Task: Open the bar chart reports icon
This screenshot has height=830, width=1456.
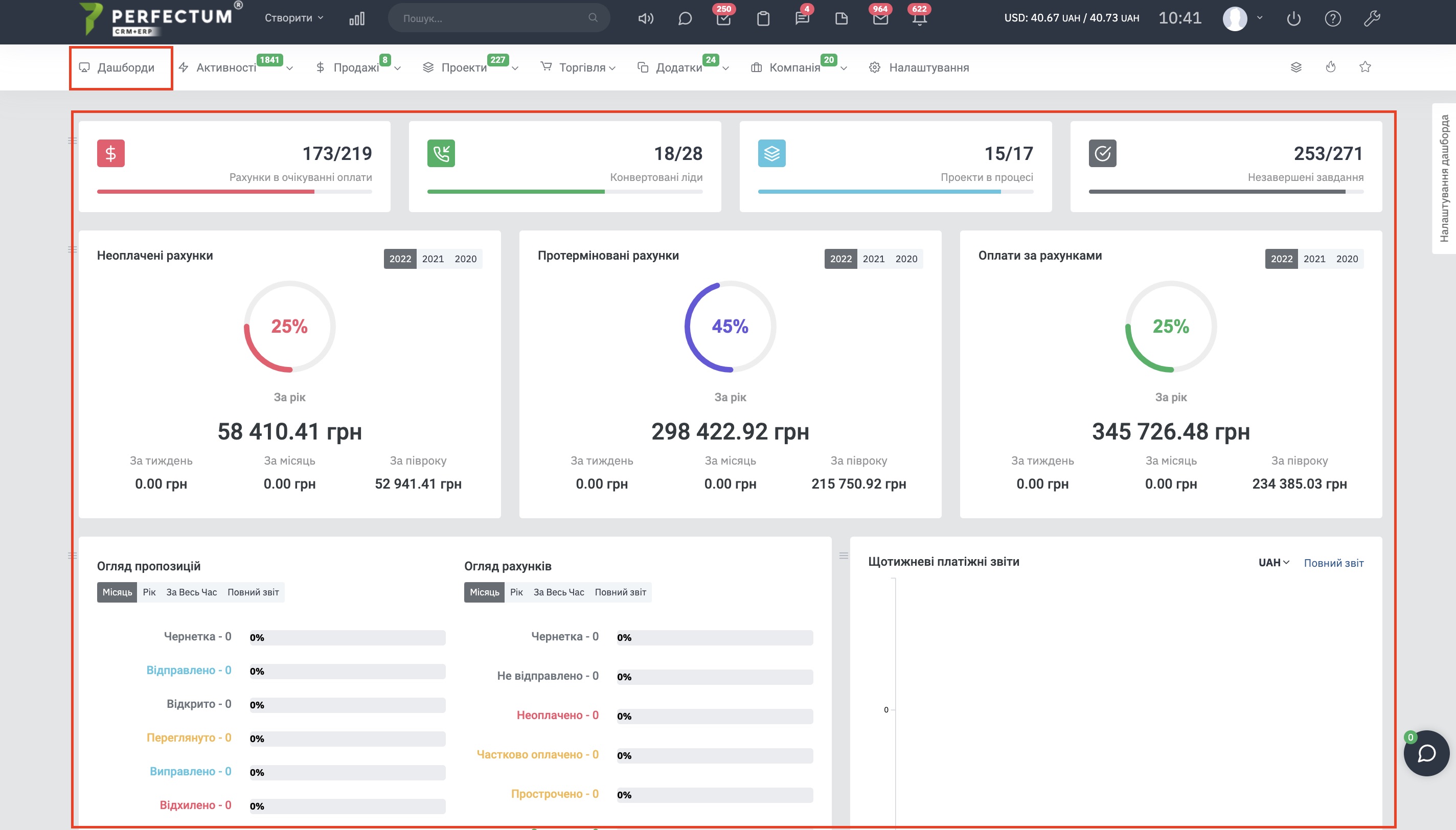Action: click(357, 18)
